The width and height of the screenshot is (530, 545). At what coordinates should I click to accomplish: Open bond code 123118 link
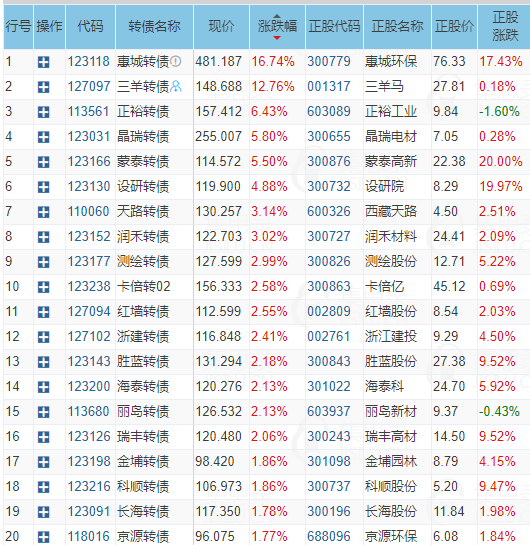click(89, 62)
